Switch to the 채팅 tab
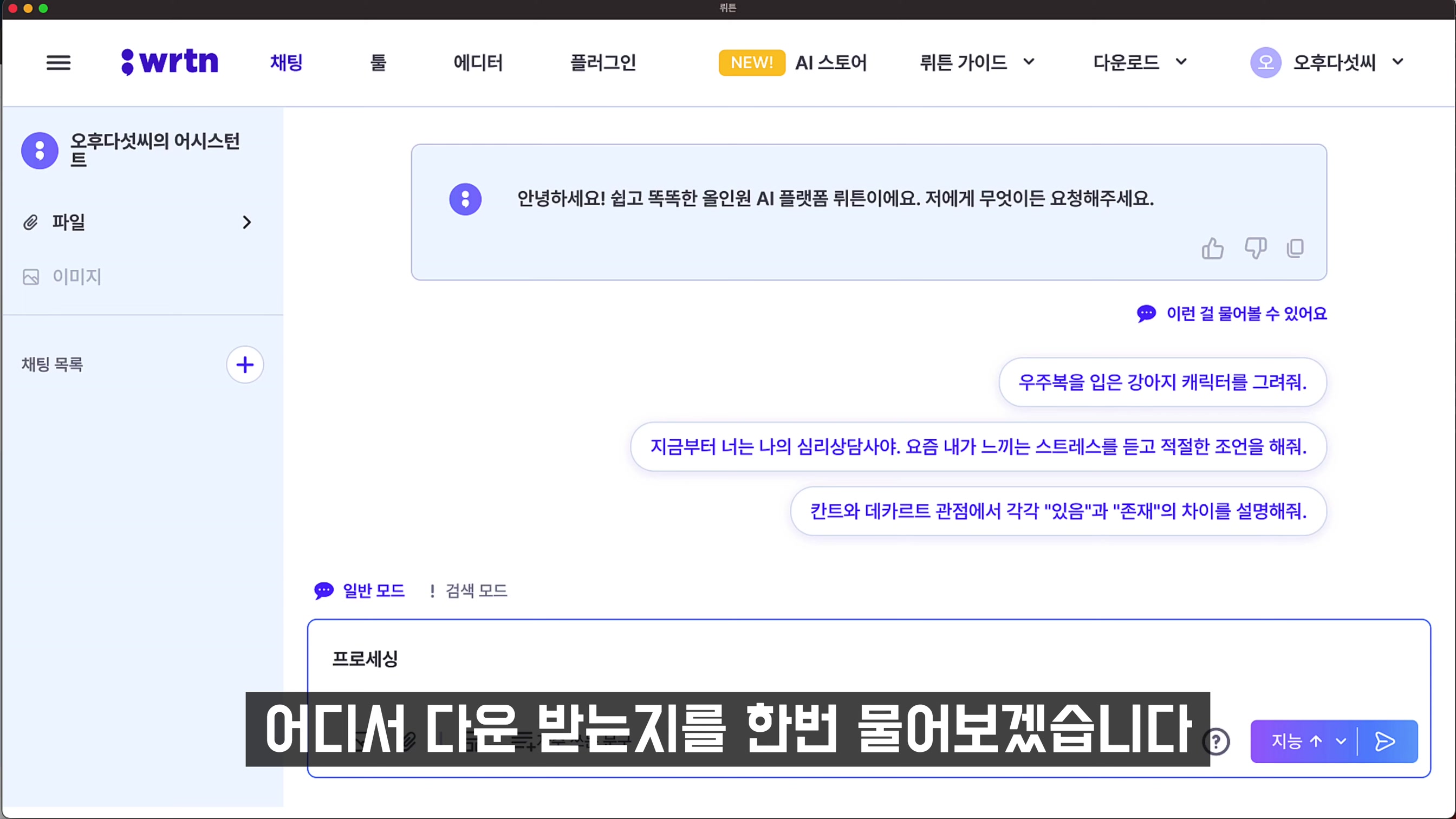The image size is (1456, 819). tap(287, 62)
